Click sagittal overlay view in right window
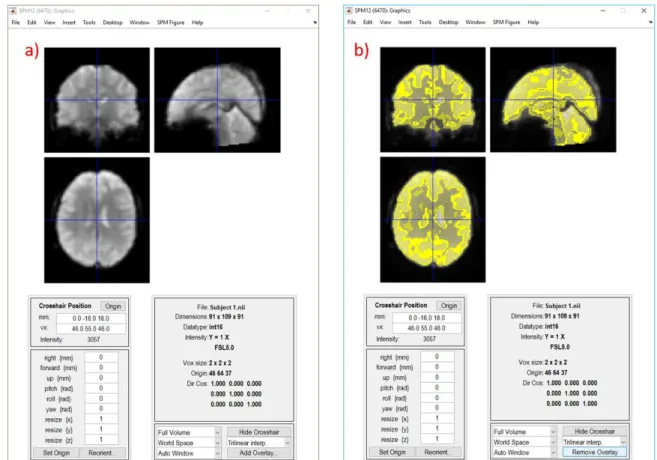This screenshot has width=657, height=460. pos(553,100)
